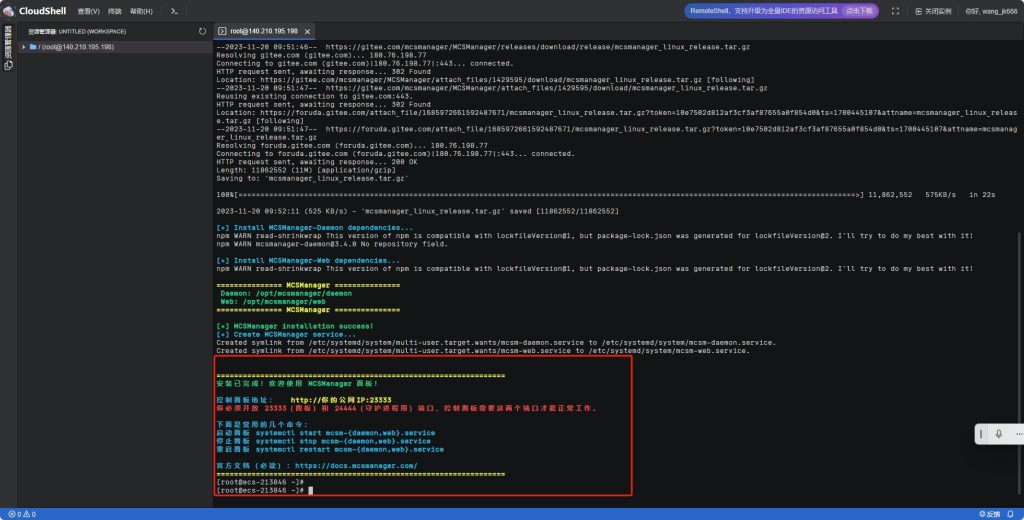Click the 100% download progress bar line
The image size is (1024, 520).
click(x=605, y=195)
